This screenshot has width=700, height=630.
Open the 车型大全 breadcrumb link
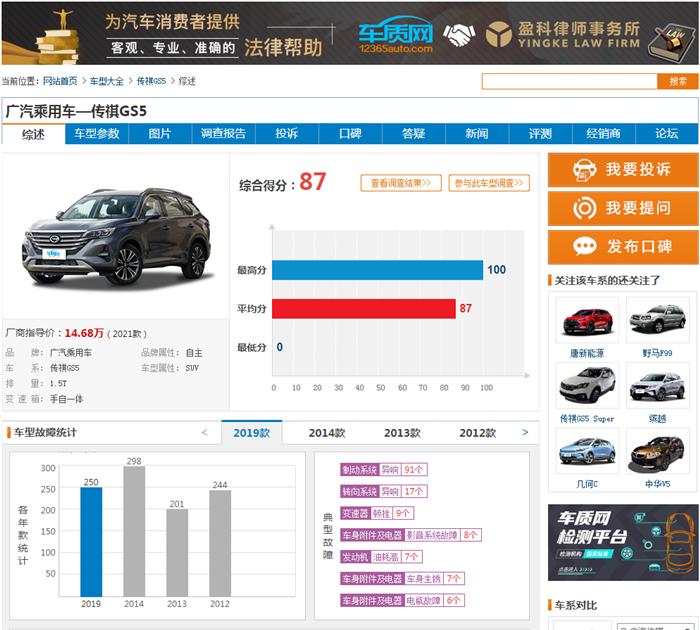[x=107, y=81]
